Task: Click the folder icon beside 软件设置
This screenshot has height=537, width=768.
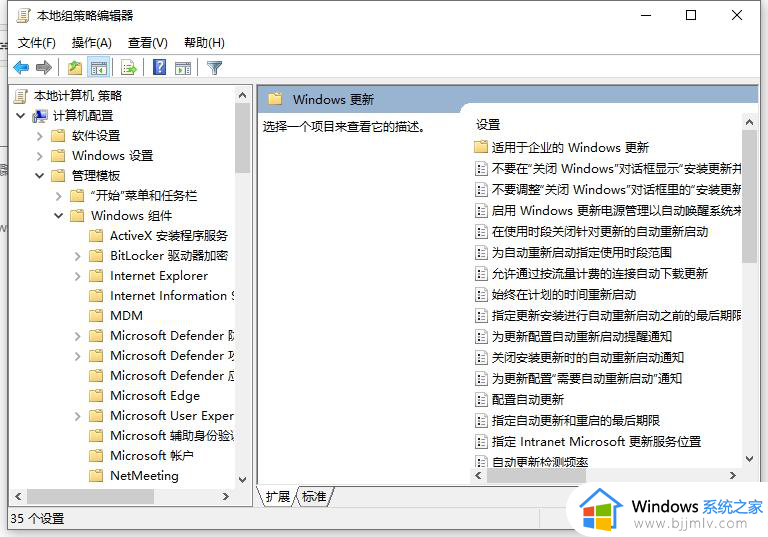Action: pos(58,135)
